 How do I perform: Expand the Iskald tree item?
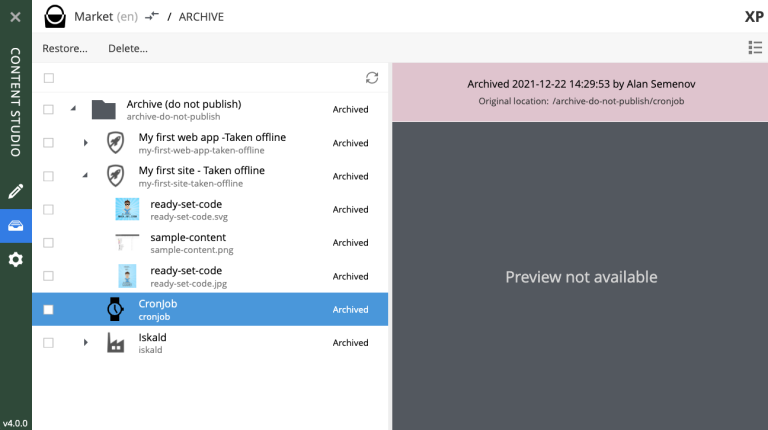[86, 343]
